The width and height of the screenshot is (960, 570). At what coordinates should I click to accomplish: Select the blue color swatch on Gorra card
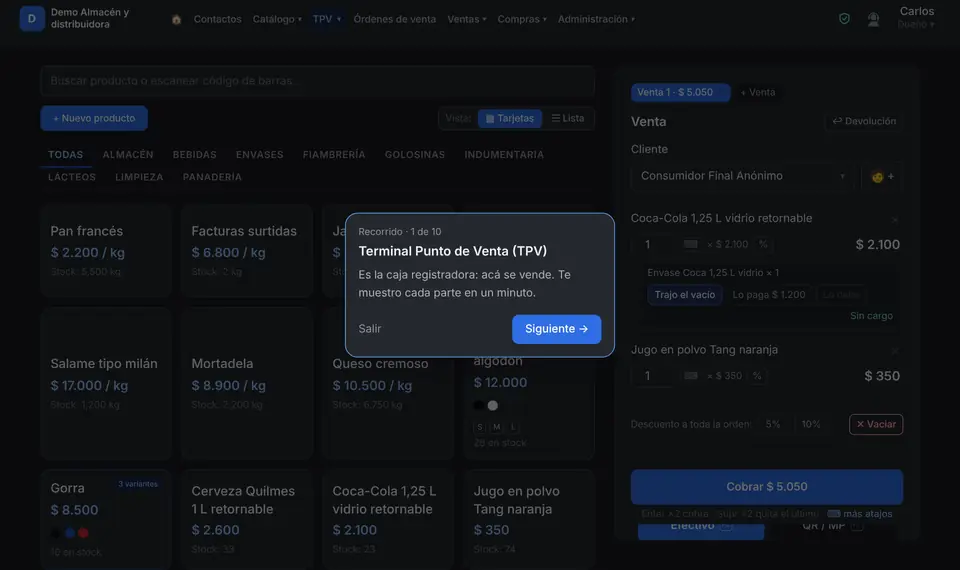coord(70,533)
